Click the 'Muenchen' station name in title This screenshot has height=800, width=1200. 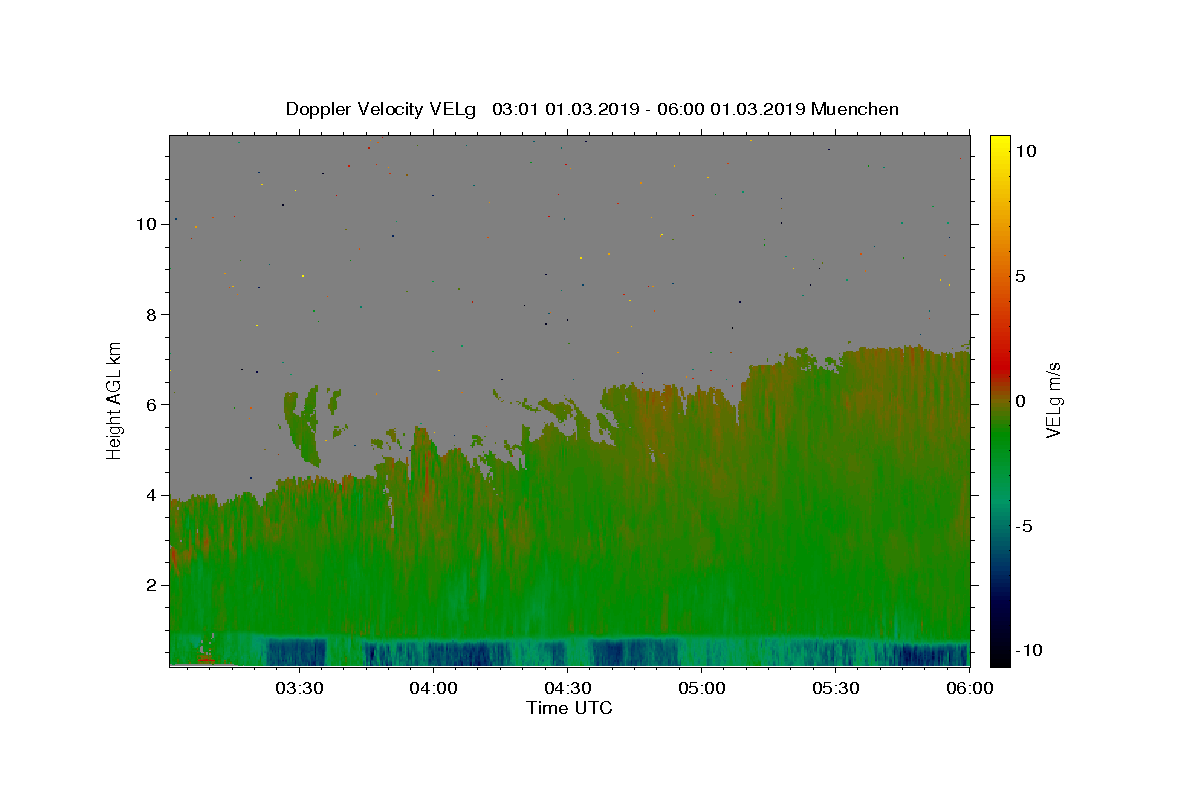855,109
